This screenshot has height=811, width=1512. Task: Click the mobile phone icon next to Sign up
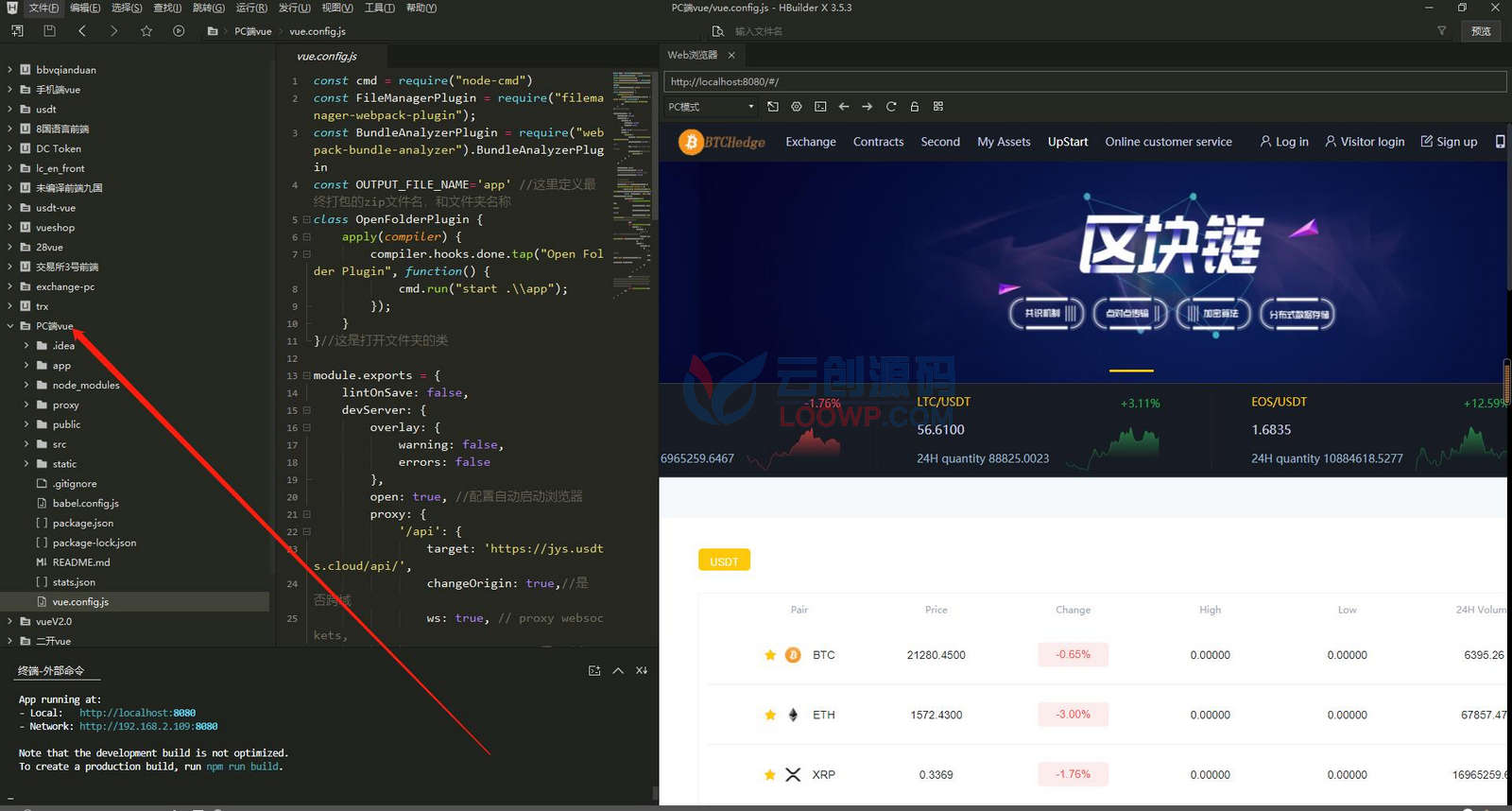pos(1500,142)
